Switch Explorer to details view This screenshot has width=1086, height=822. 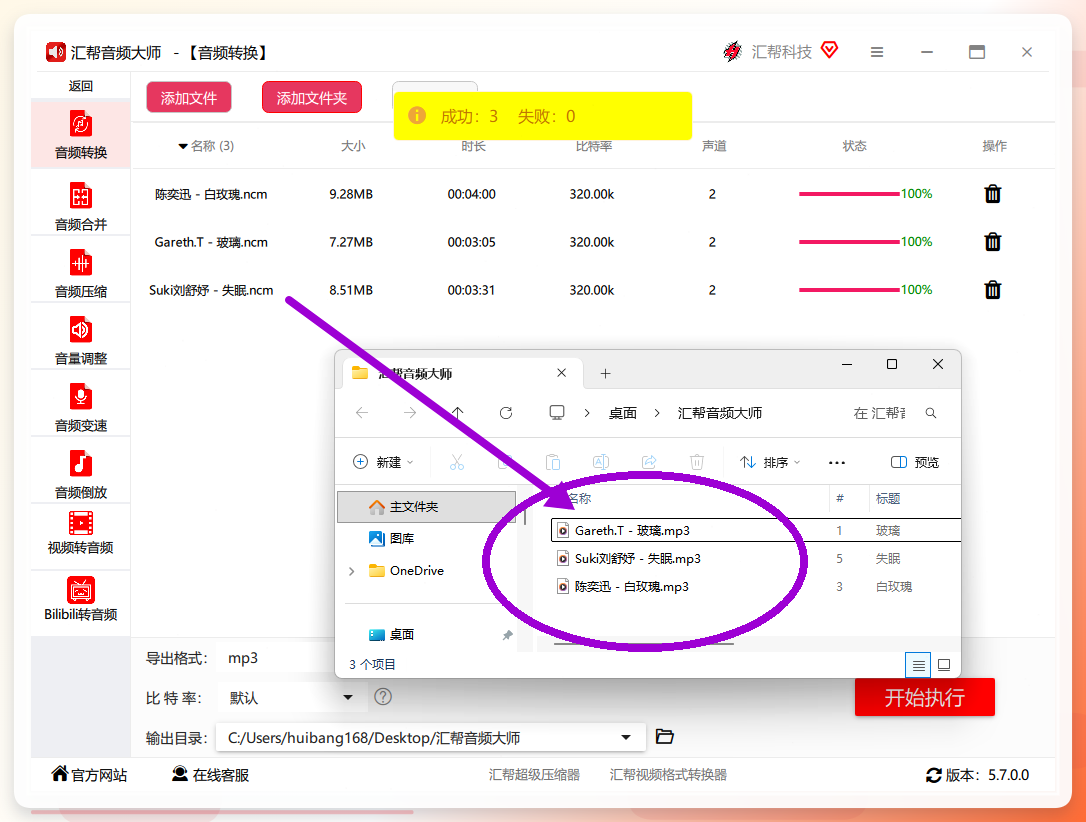tap(918, 665)
